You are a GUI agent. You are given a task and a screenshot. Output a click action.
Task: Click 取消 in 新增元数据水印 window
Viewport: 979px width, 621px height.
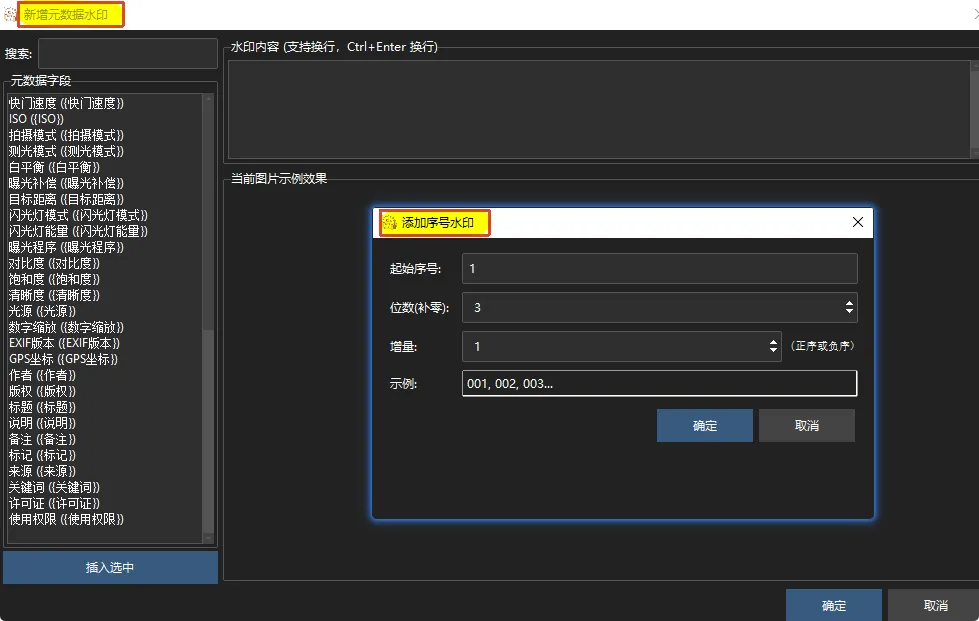pos(935,605)
